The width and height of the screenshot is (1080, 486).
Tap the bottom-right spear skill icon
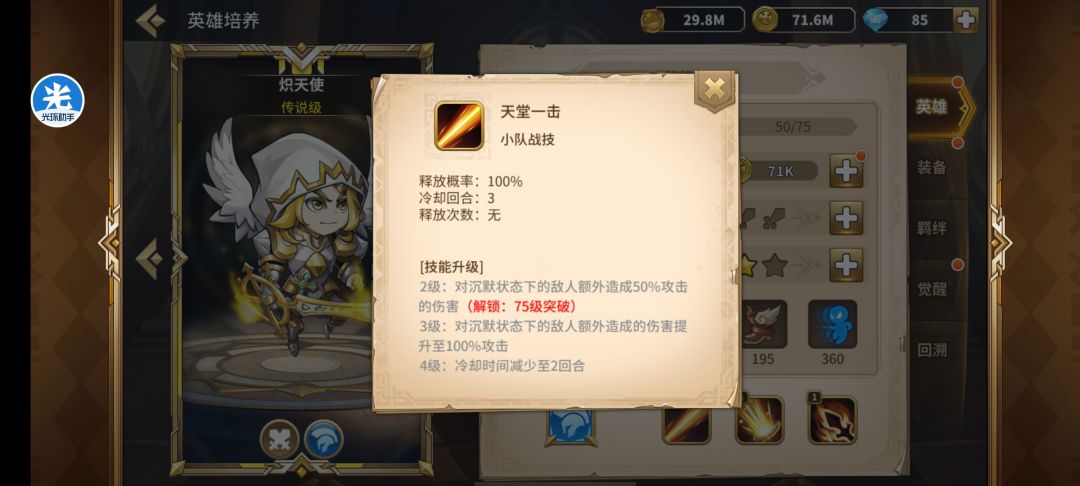coord(832,420)
